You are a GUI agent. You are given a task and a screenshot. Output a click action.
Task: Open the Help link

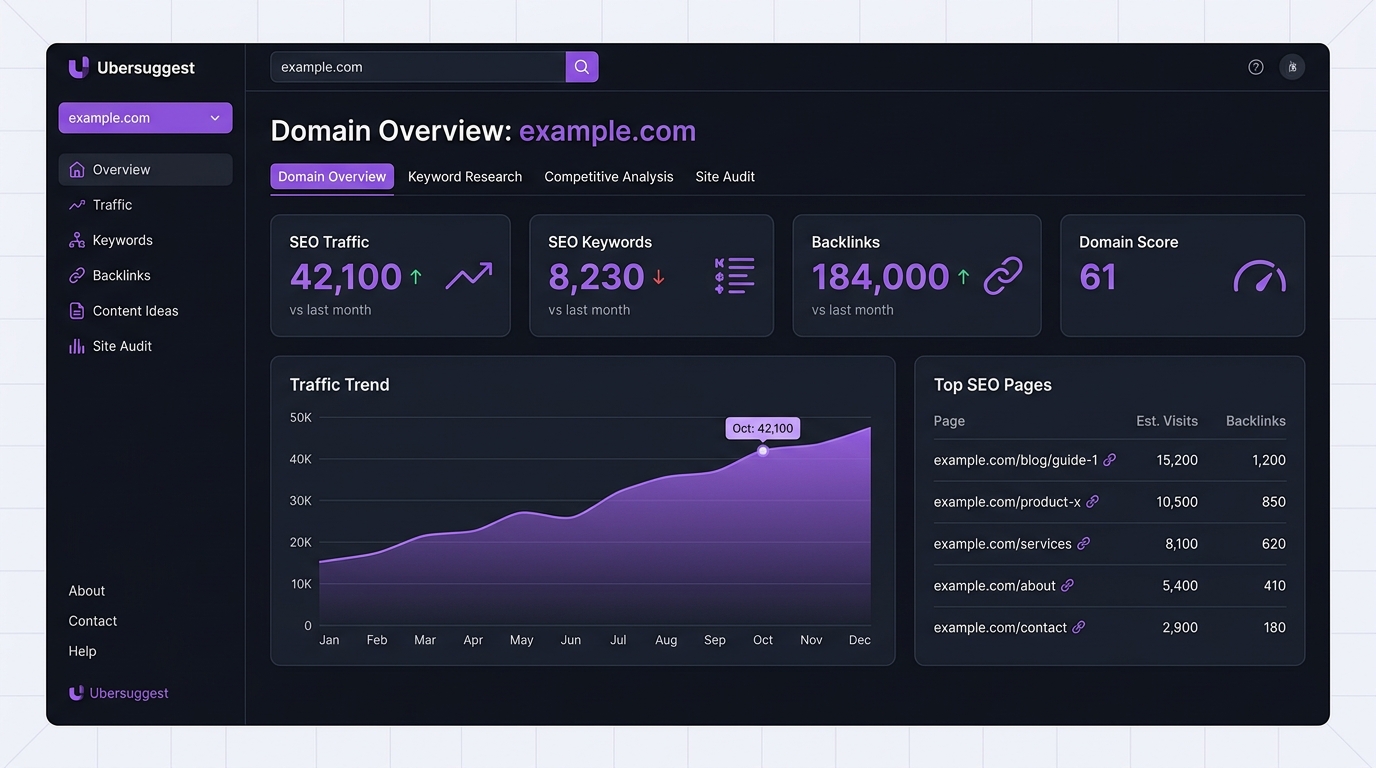pos(82,651)
